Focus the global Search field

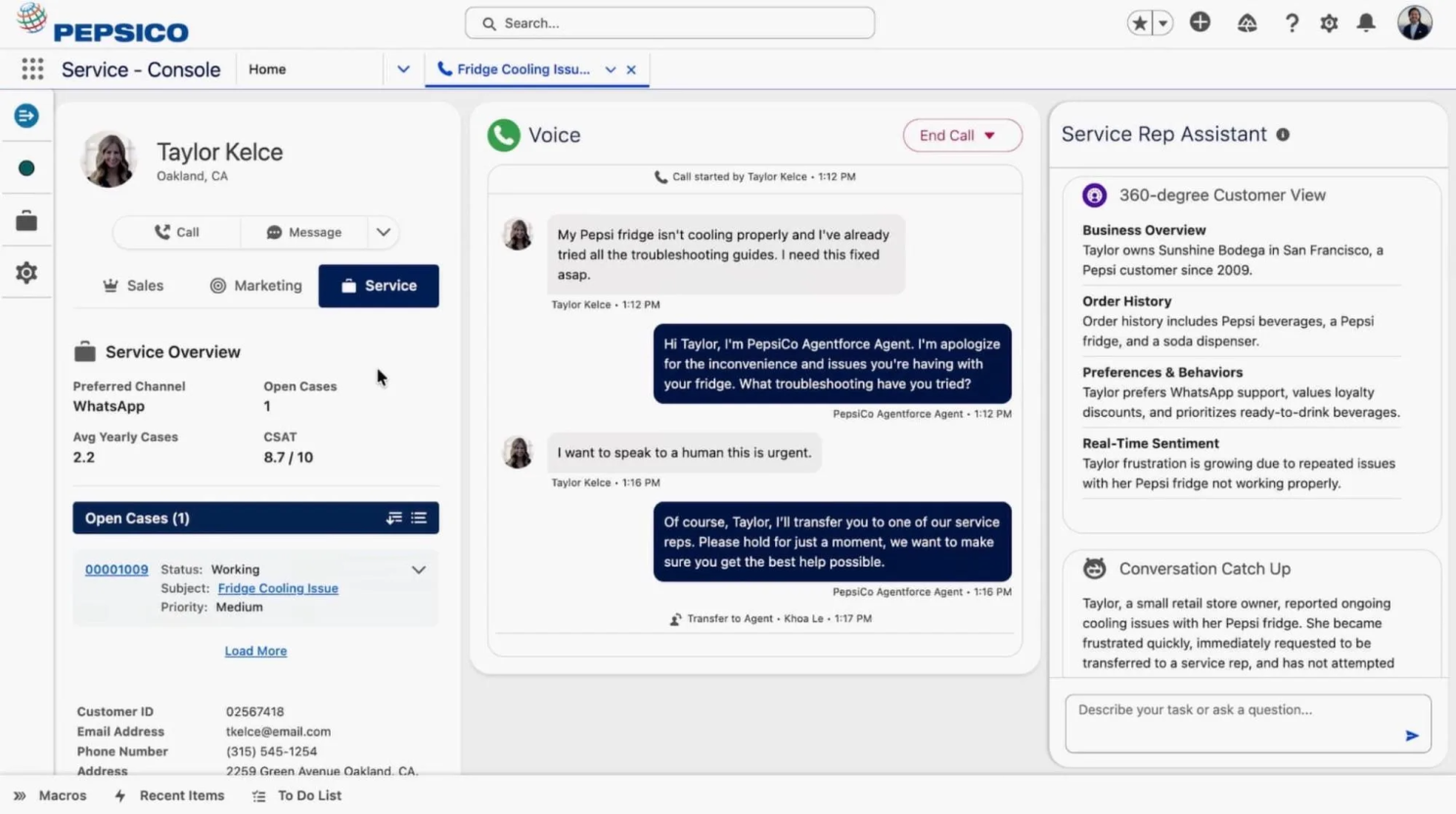[669, 23]
